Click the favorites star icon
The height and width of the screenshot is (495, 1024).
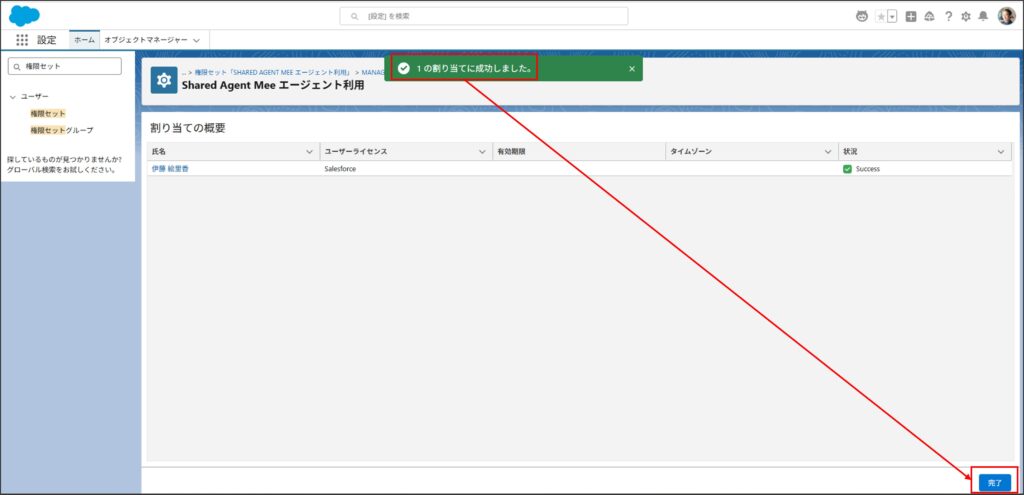click(880, 16)
